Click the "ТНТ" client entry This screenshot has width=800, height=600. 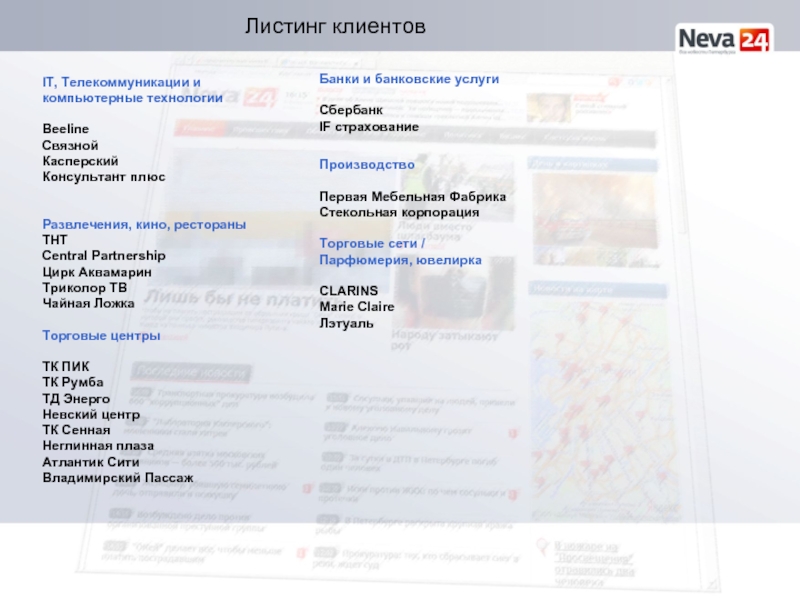(55, 240)
